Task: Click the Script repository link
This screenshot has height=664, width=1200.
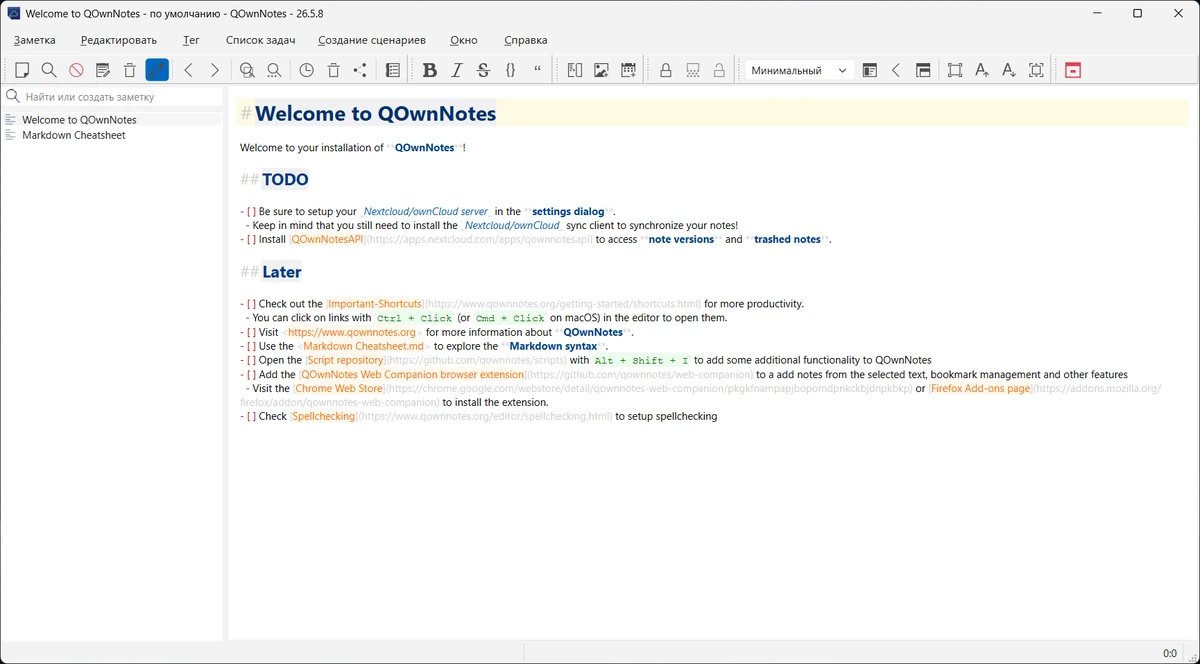Action: point(345,360)
